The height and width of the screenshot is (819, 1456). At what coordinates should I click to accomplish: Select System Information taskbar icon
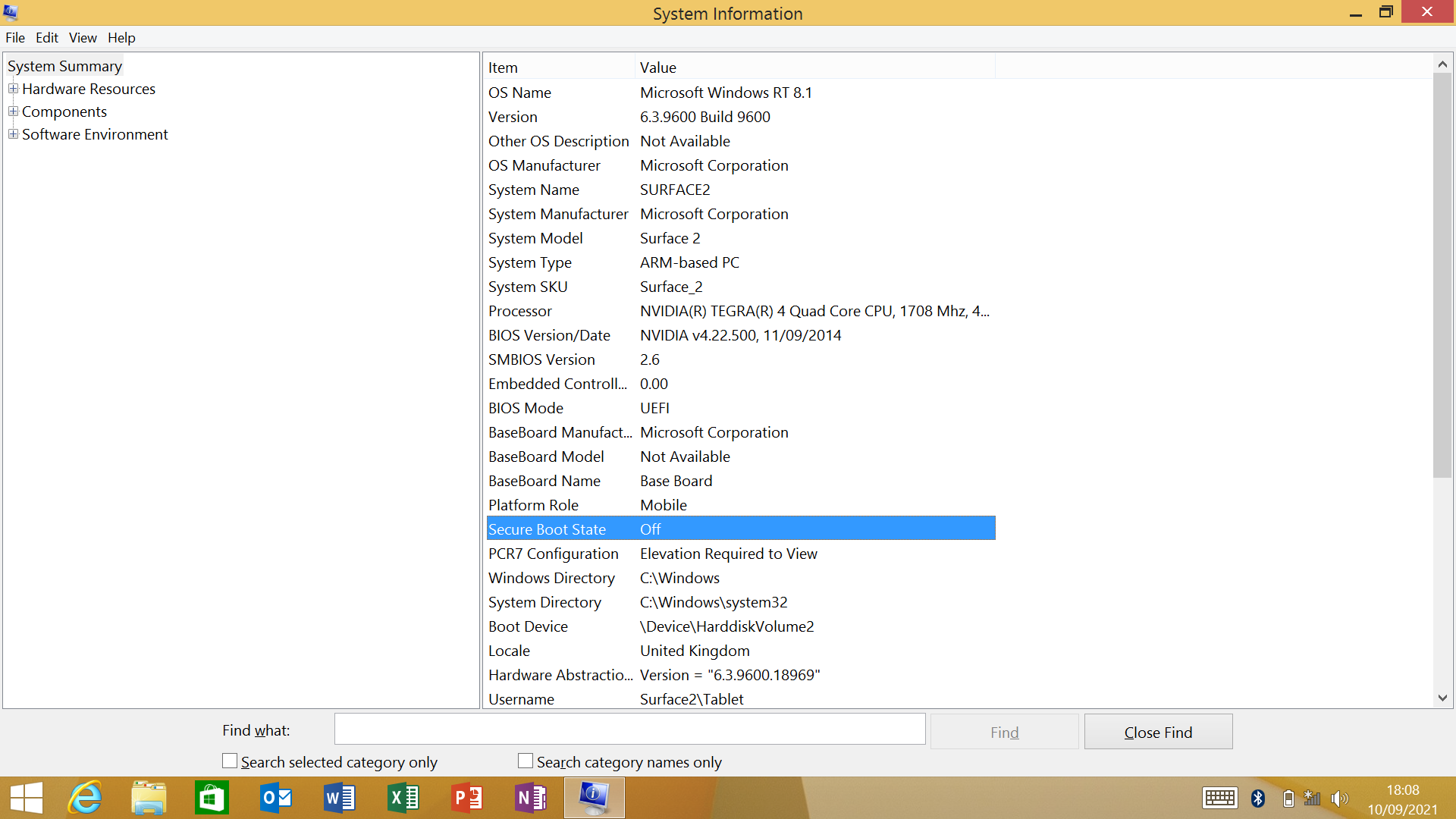pos(594,798)
